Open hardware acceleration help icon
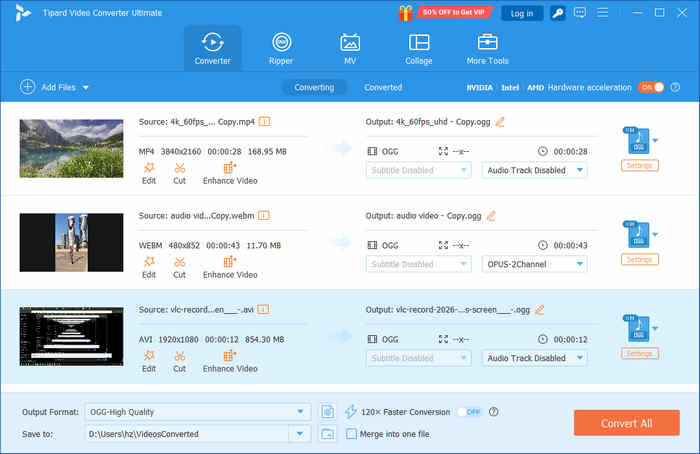This screenshot has width=700, height=454. (675, 87)
